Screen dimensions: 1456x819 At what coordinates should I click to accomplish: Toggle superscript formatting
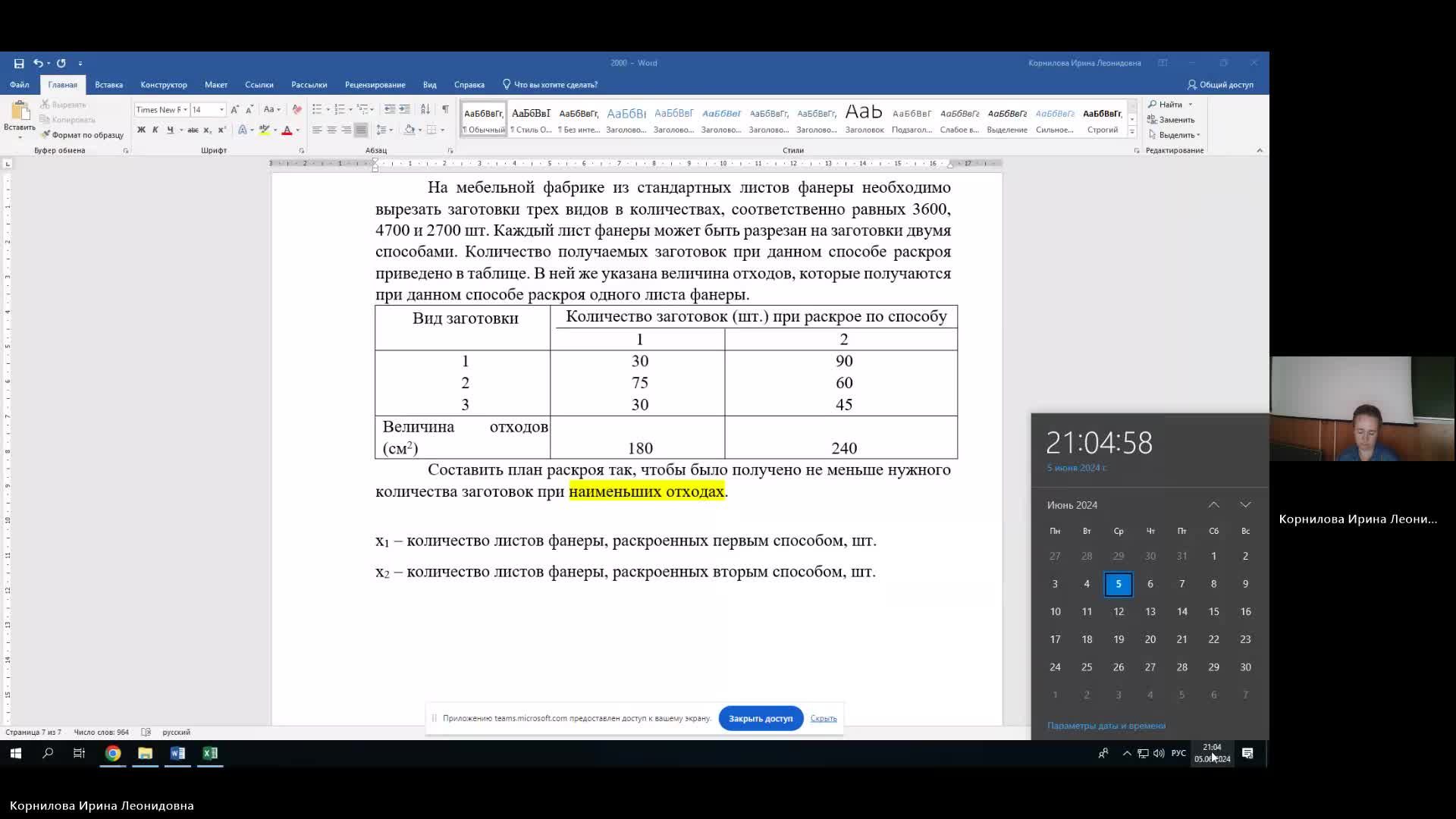(x=221, y=130)
